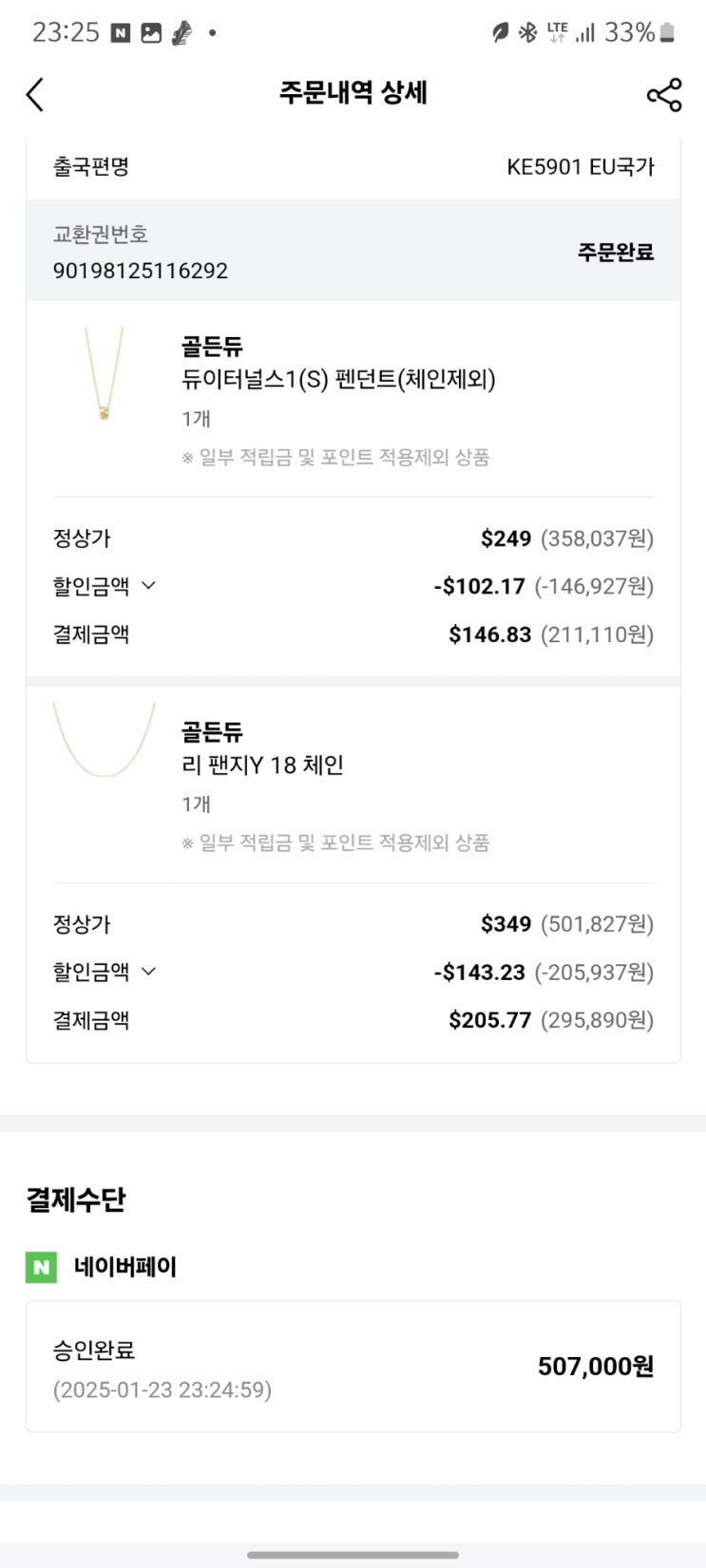Tap the leaf power-saving status icon

click(500, 33)
